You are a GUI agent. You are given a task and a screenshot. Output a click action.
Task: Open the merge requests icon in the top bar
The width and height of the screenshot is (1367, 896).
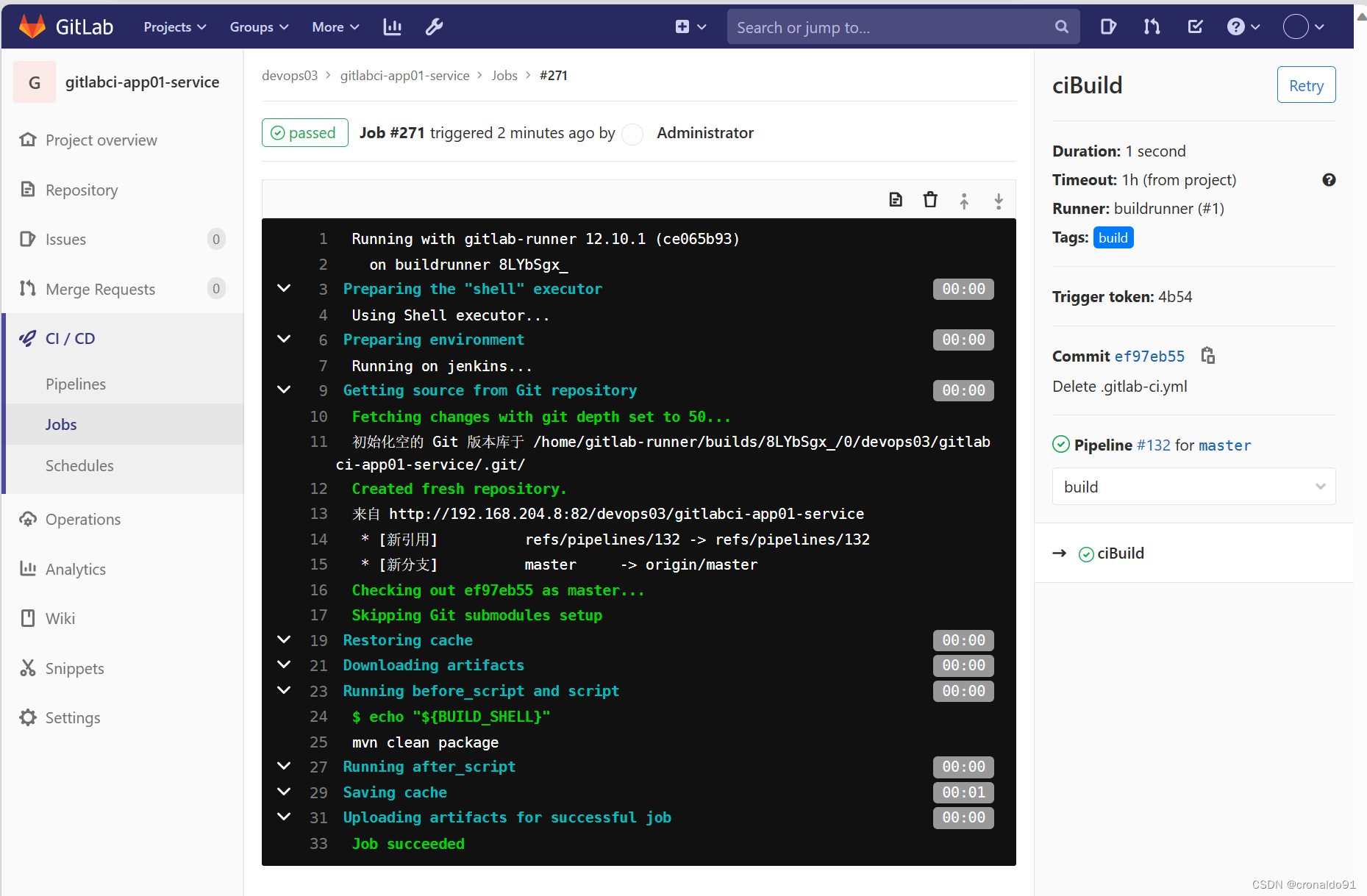1152,27
